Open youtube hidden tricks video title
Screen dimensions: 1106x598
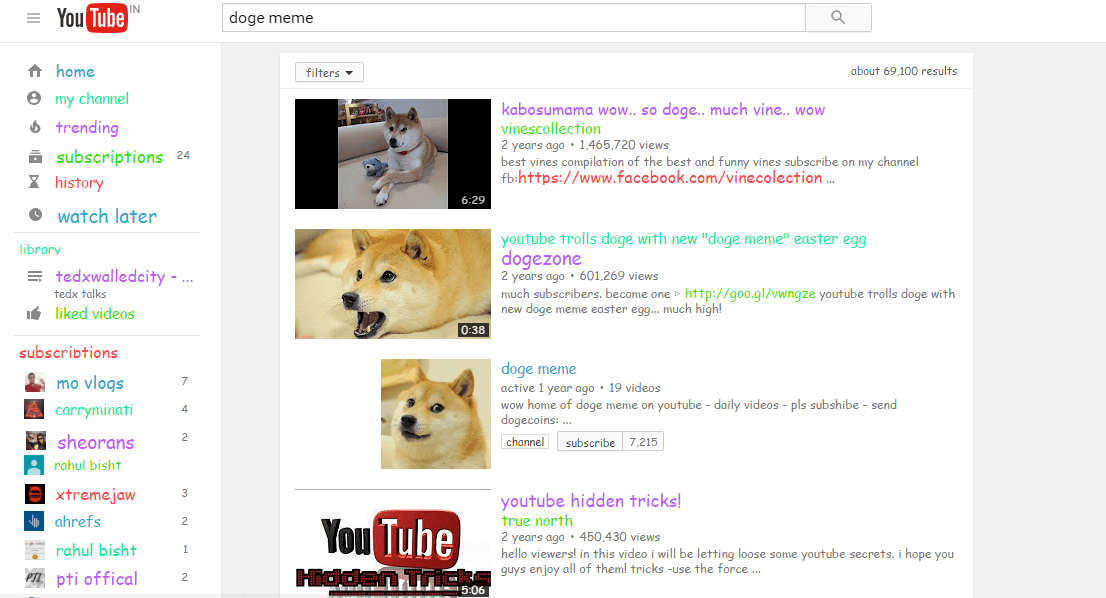(591, 501)
